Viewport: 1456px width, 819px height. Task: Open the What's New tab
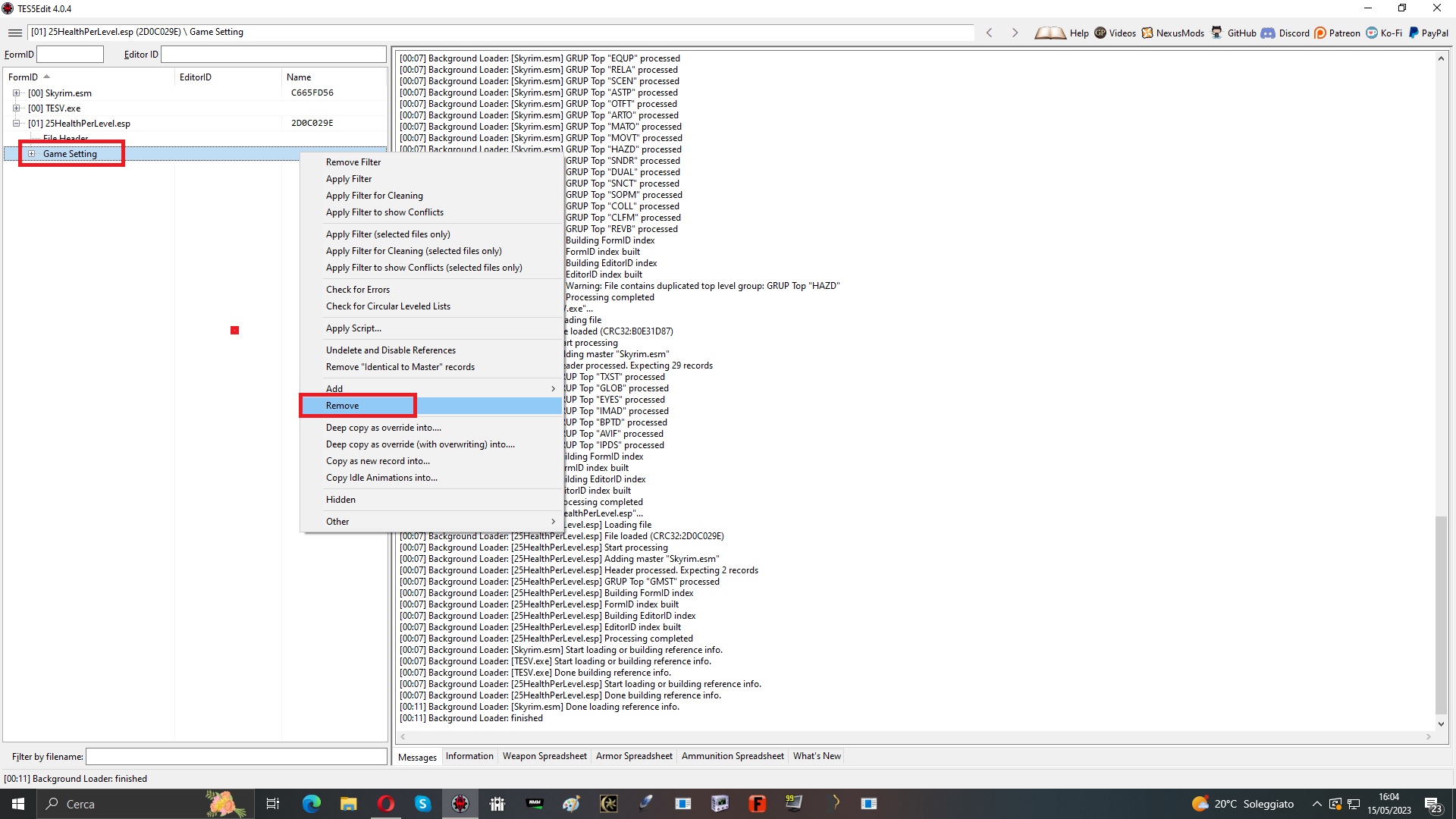tap(817, 757)
